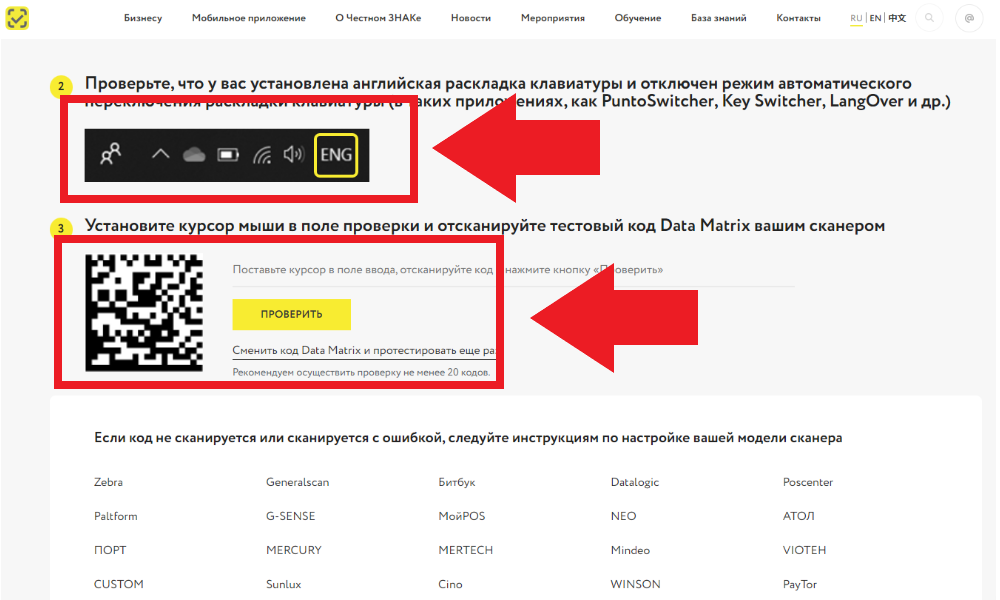Open the Мобильное приложение menu item

click(x=249, y=18)
